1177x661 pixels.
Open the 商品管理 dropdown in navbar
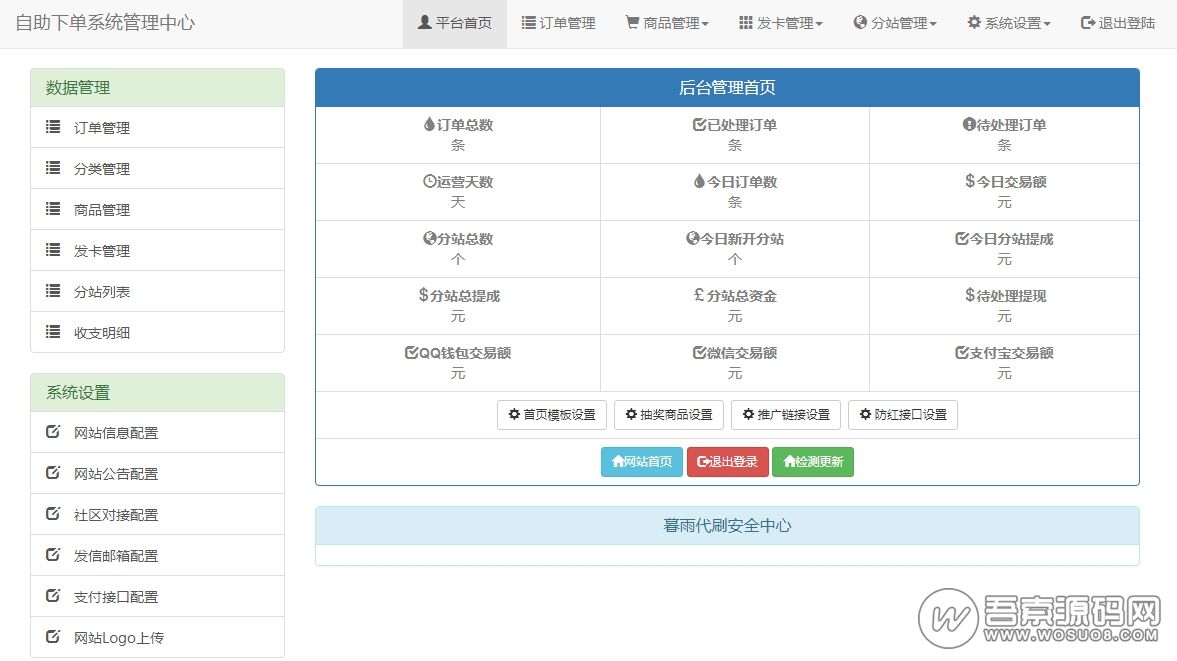pyautogui.click(x=667, y=23)
